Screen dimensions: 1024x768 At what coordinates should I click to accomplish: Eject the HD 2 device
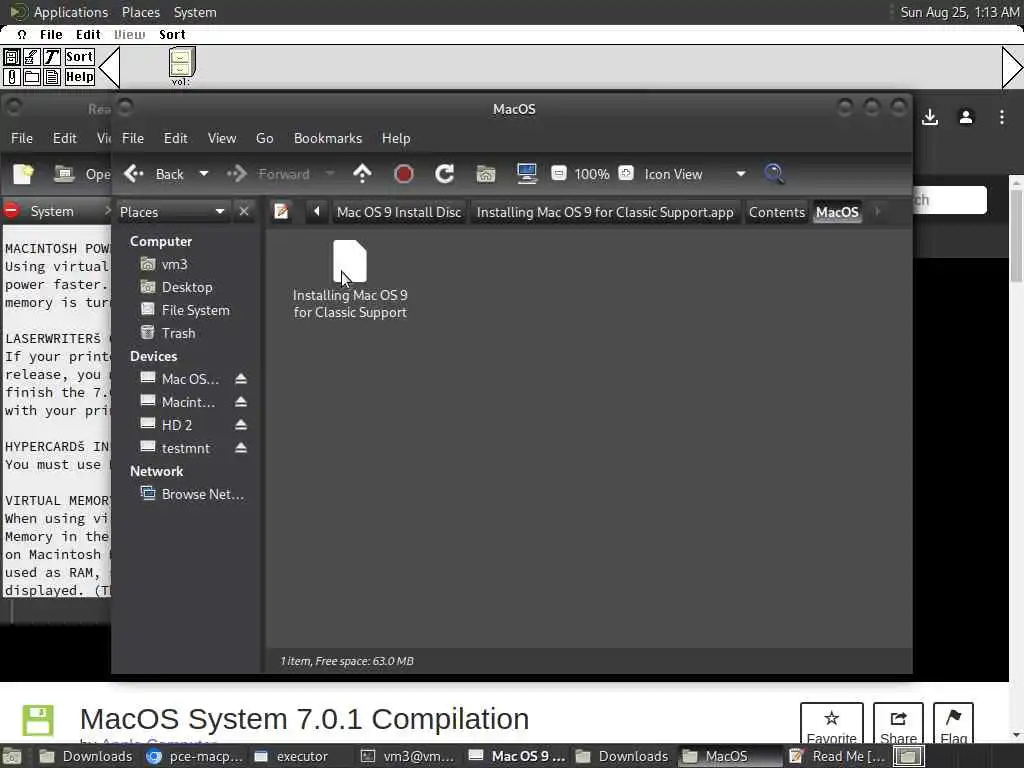[x=241, y=425]
